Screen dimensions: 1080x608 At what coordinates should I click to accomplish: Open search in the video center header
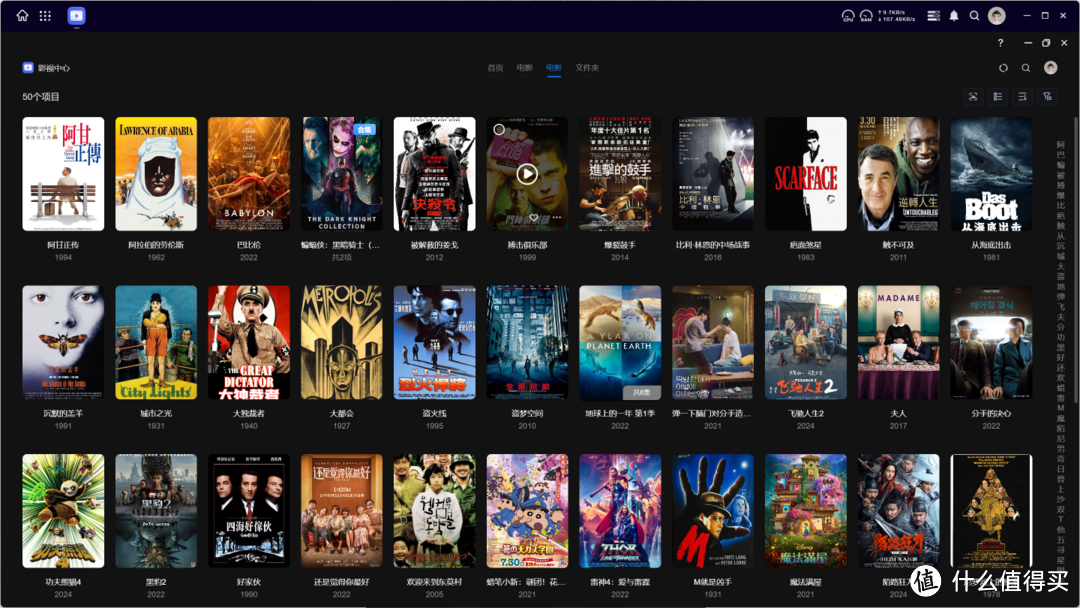pos(1026,68)
